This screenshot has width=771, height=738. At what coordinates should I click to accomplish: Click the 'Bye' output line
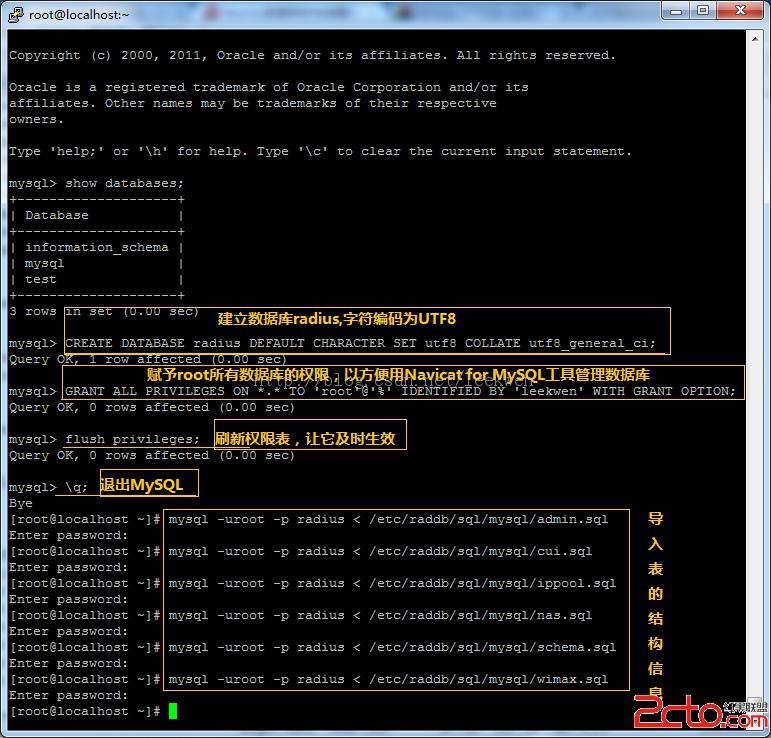tap(21, 503)
